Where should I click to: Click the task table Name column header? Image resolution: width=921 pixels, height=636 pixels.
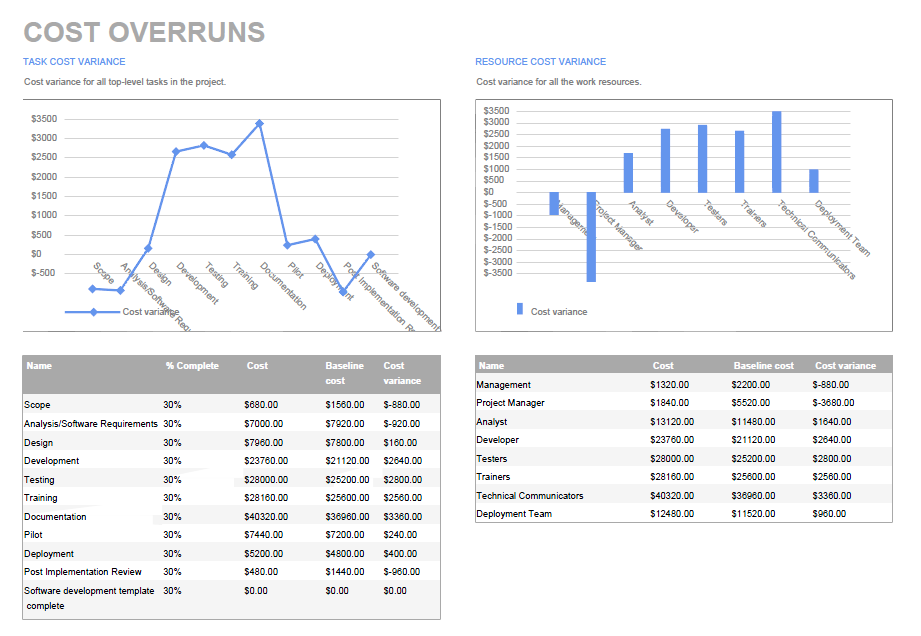pyautogui.click(x=39, y=366)
